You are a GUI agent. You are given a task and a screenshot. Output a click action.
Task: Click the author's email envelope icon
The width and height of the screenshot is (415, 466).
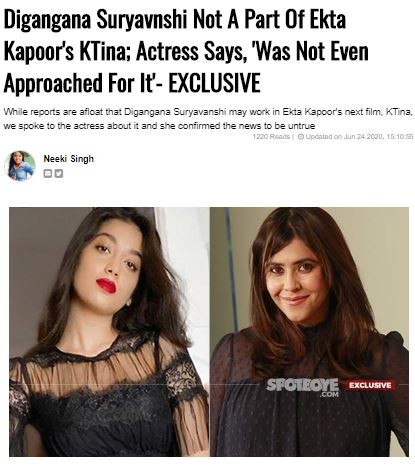tap(48, 173)
